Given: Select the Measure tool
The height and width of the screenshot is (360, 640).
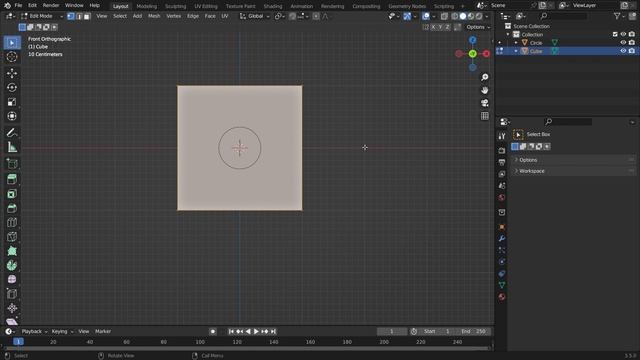Looking at the screenshot, I should click(12, 147).
